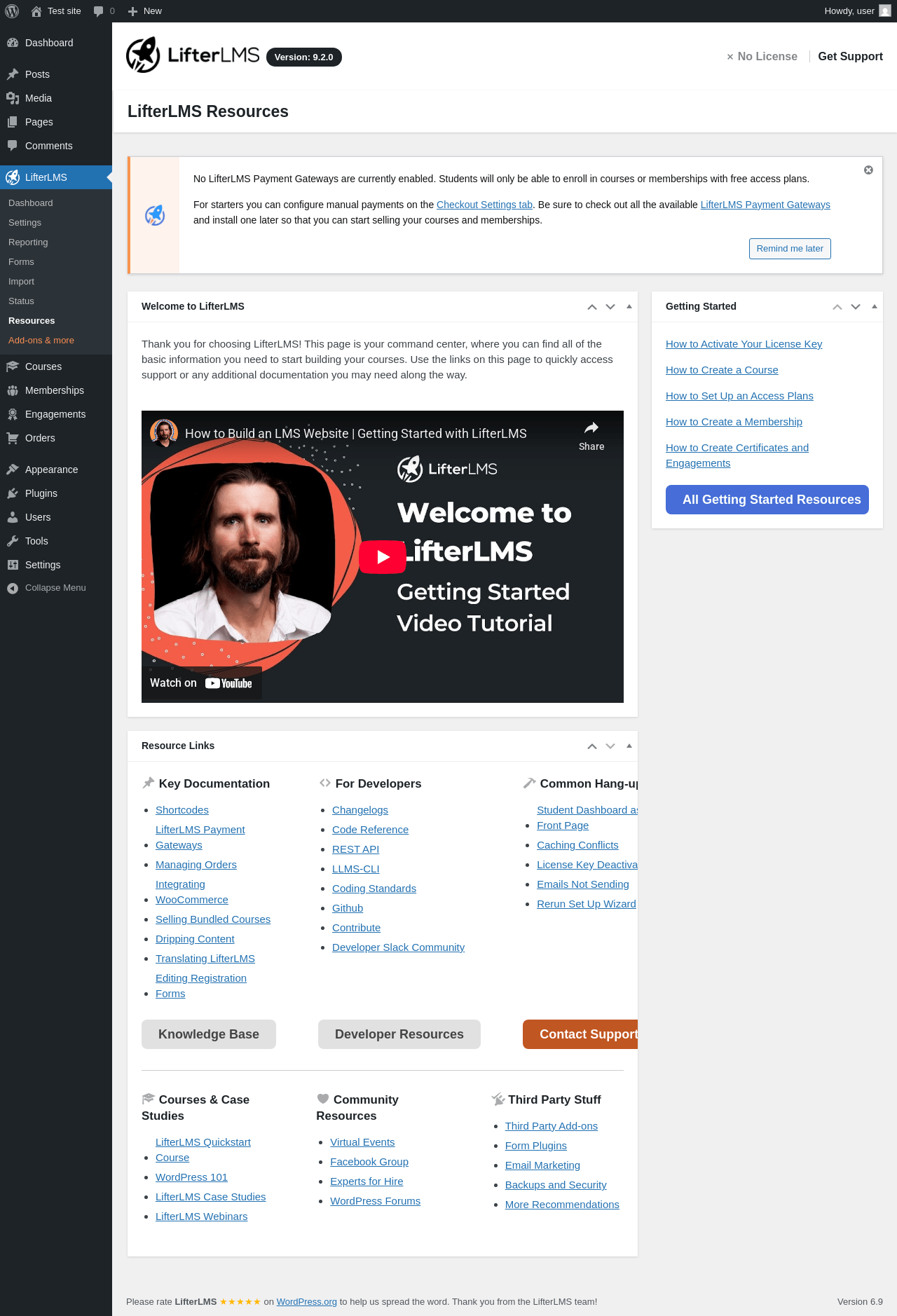Screen dimensions: 897x1316
Task: Toggle the Welcome to LifterLMS panel
Action: click(x=629, y=306)
